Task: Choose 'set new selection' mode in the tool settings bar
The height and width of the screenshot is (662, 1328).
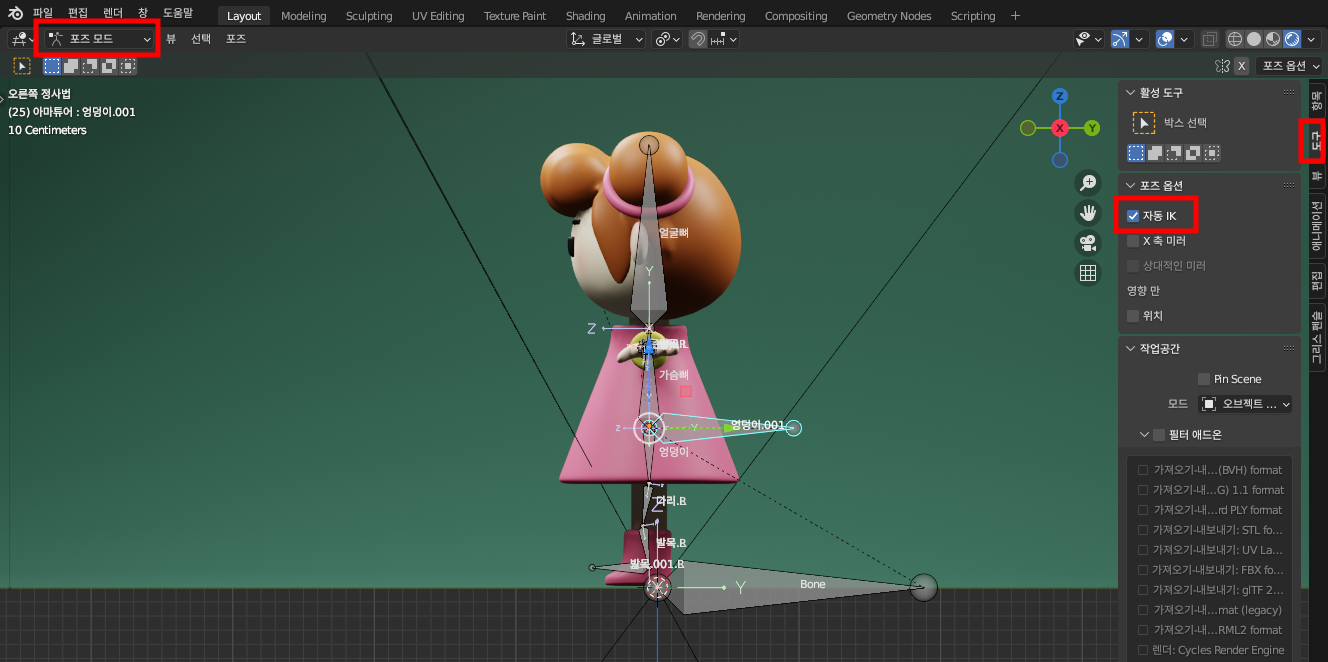Action: pyautogui.click(x=52, y=66)
